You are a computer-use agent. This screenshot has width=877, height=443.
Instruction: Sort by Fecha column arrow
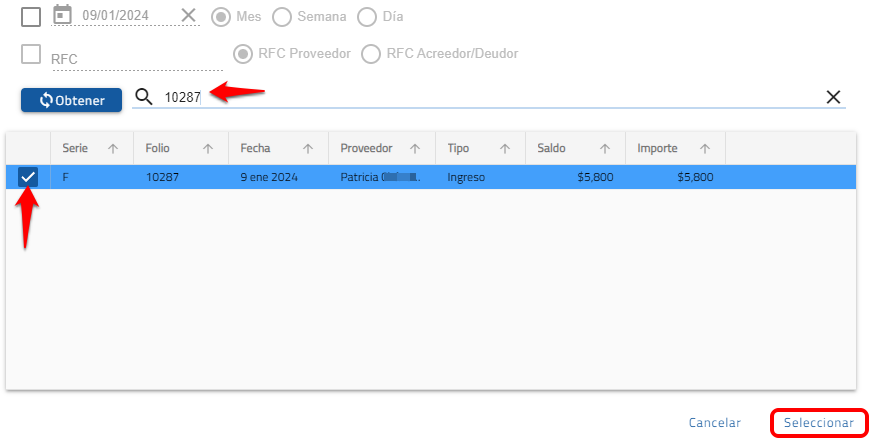click(x=308, y=148)
